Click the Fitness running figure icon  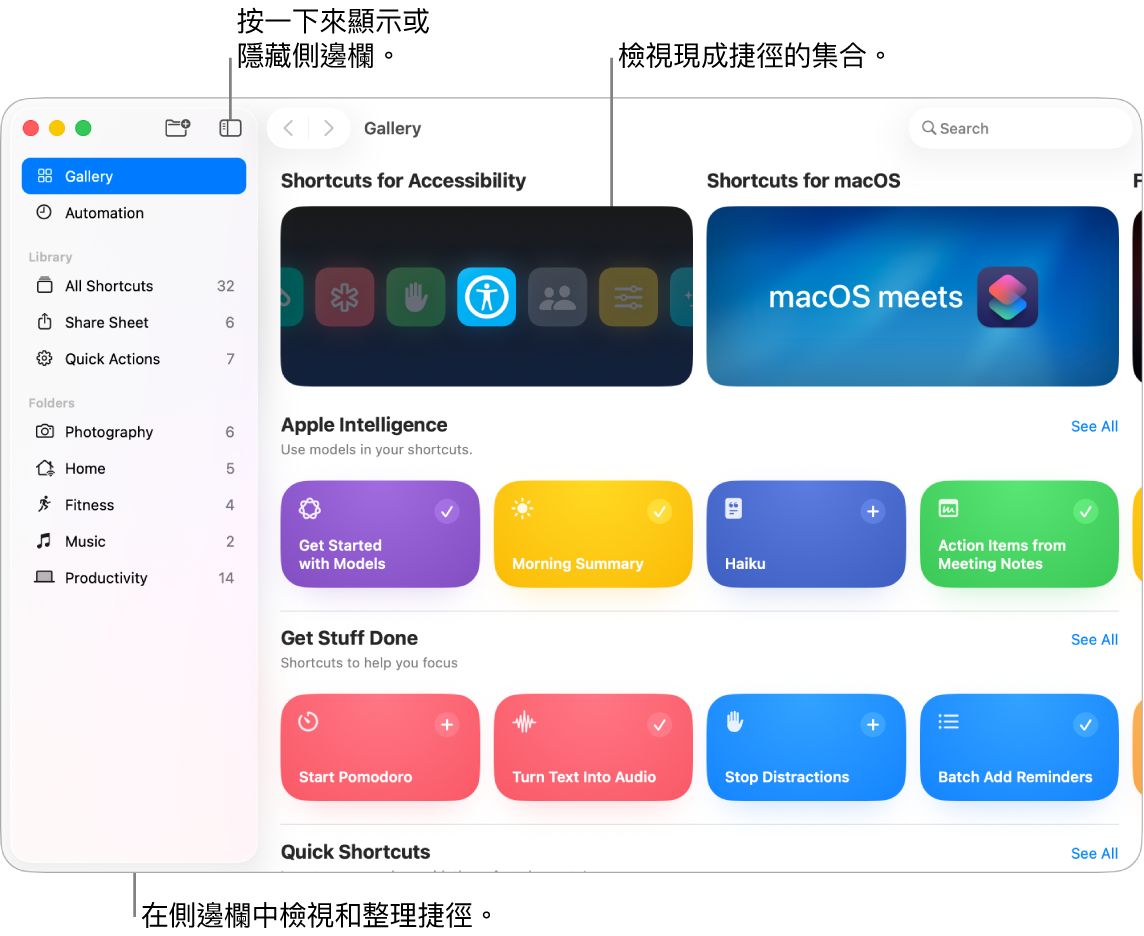(x=45, y=503)
